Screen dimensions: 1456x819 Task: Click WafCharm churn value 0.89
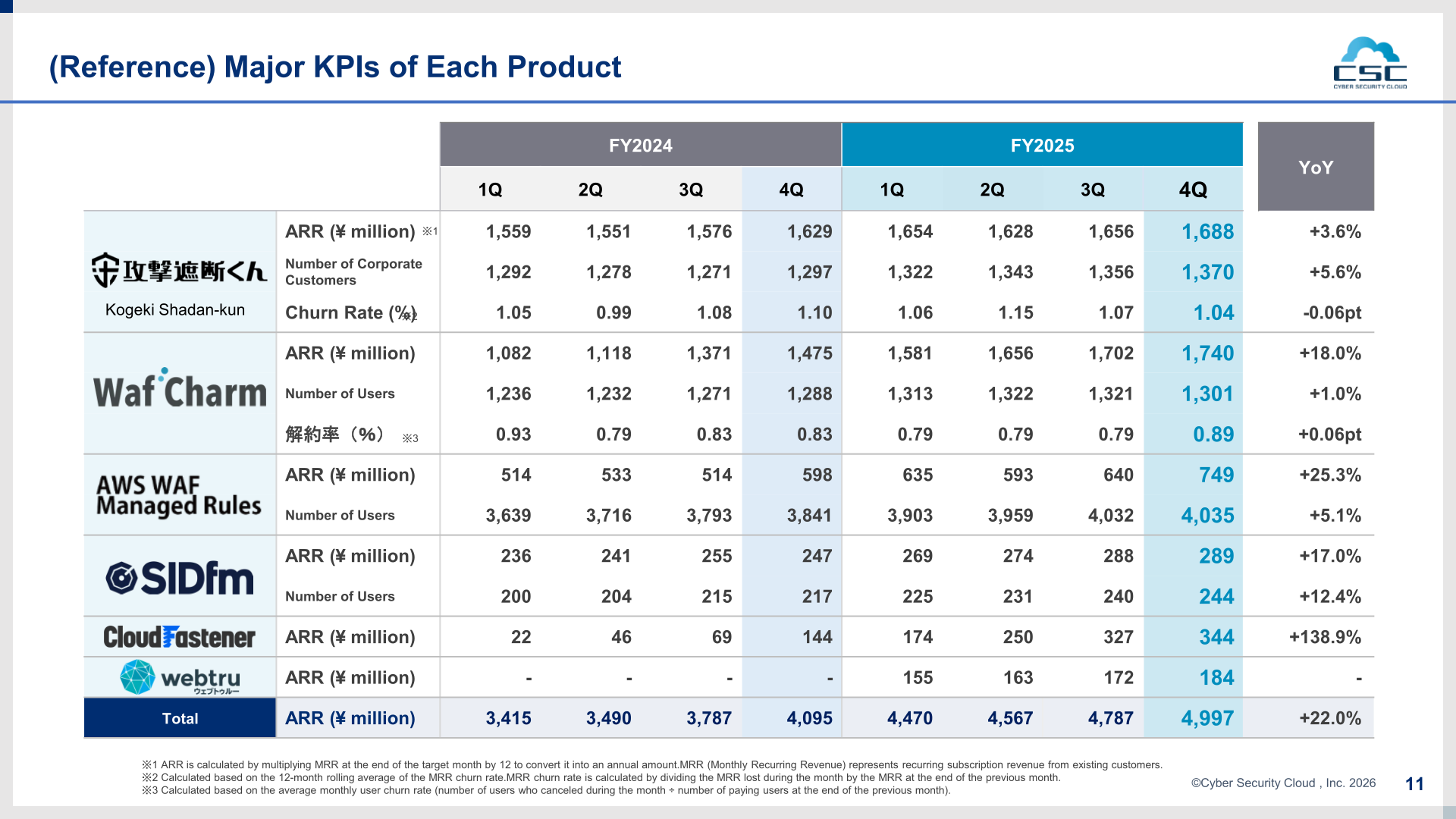tap(1213, 434)
